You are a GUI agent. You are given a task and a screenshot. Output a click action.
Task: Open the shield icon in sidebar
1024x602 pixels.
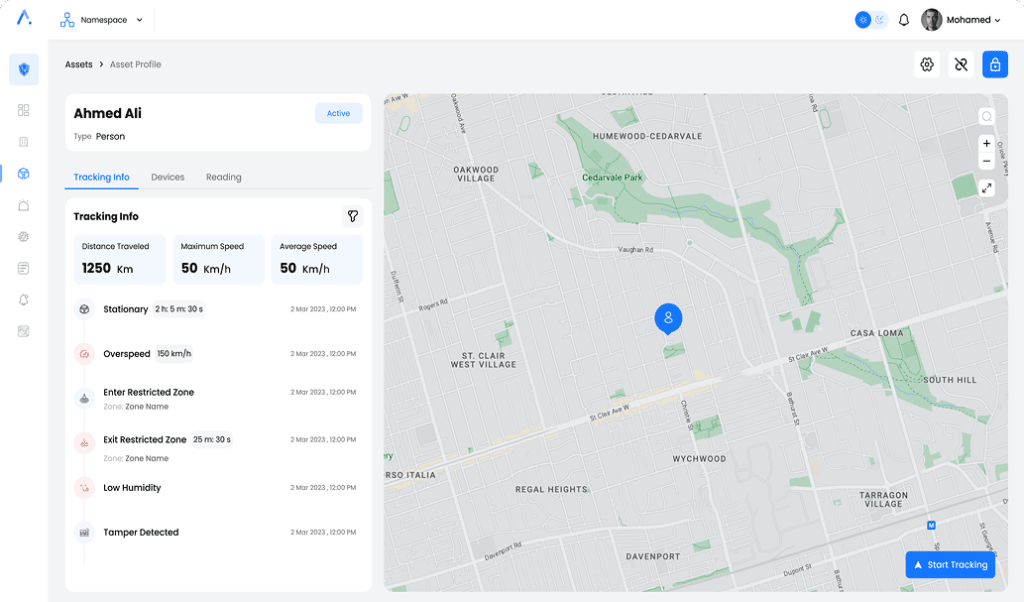[24, 69]
